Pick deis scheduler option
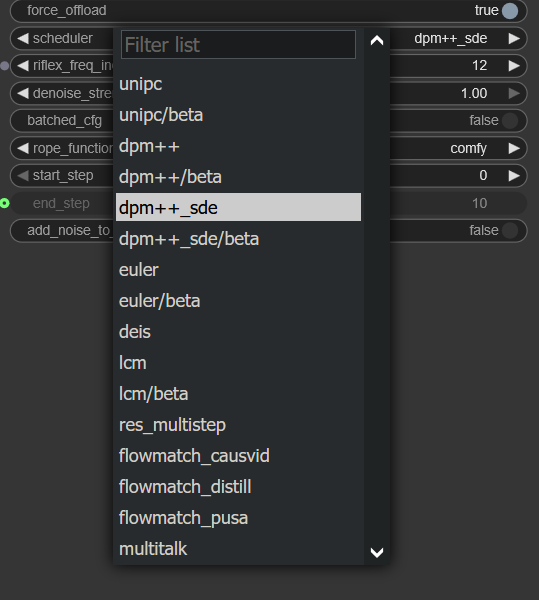539x600 pixels. tap(238, 331)
